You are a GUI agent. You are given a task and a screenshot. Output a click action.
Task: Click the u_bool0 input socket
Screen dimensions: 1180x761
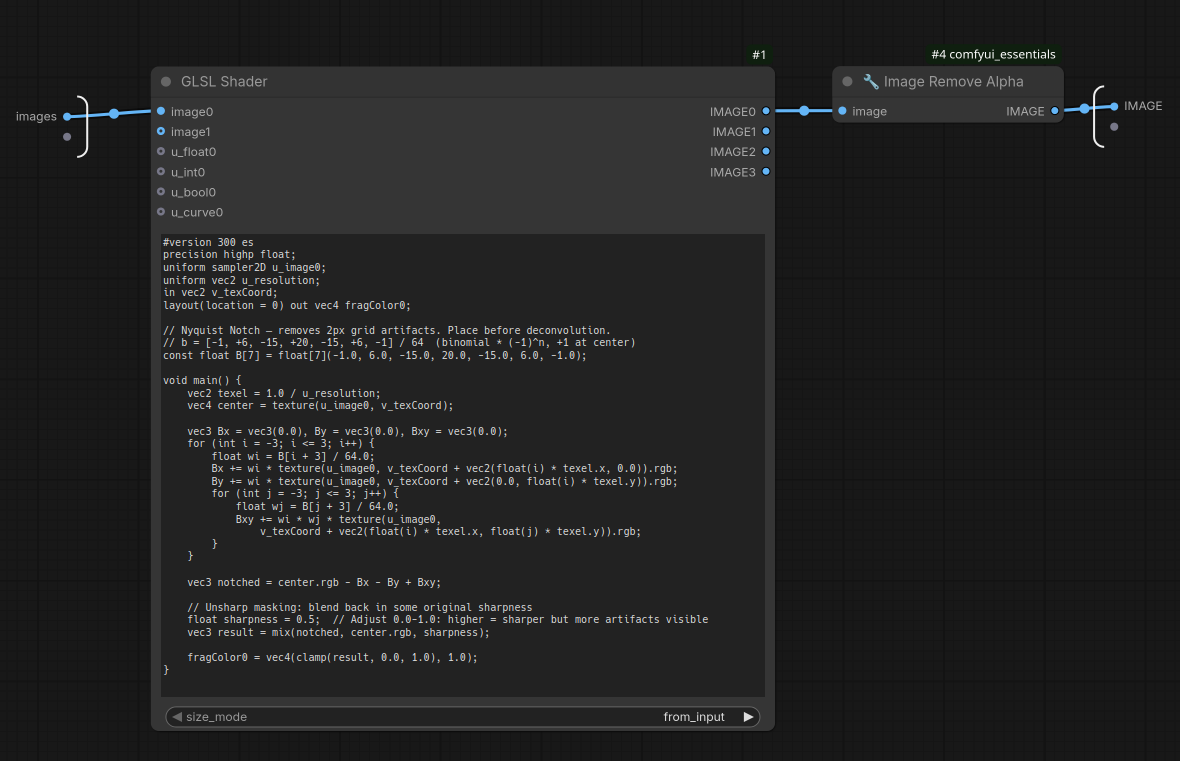161,192
